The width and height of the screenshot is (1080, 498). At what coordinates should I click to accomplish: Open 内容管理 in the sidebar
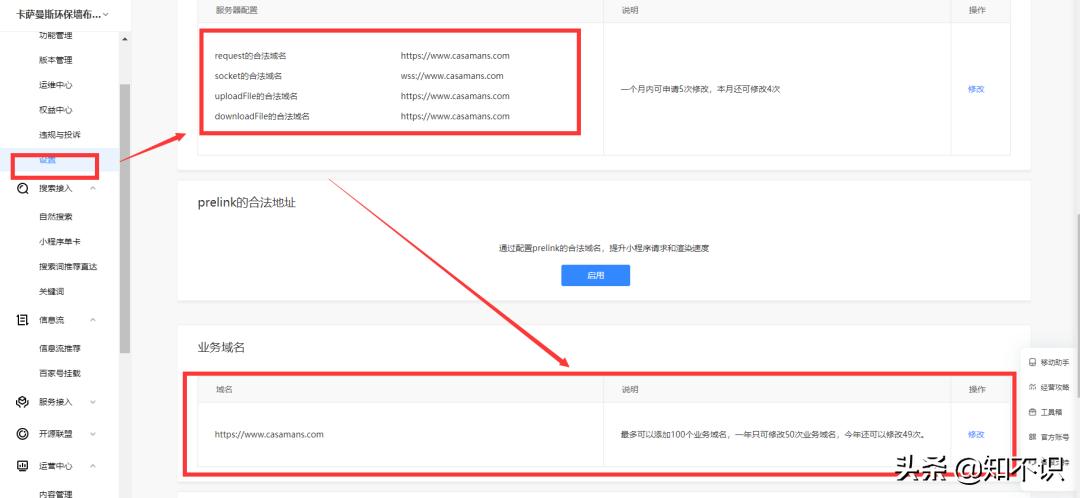(56, 493)
